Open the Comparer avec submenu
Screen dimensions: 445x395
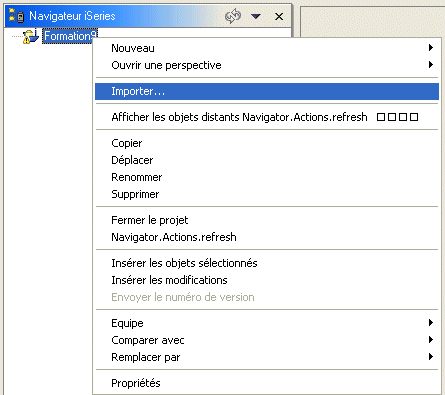[267, 340]
